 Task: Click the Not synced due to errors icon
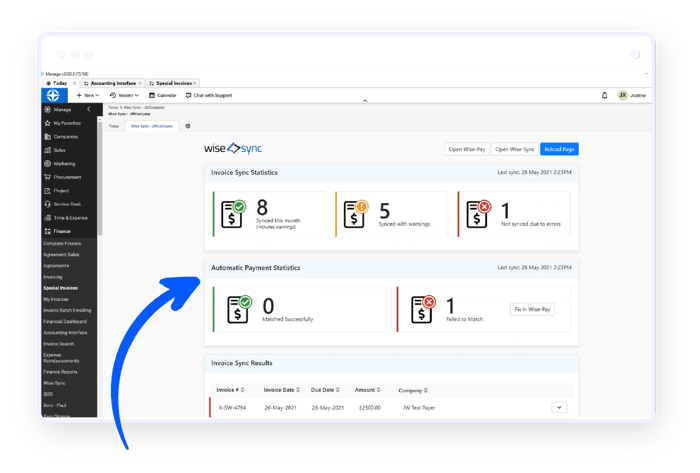click(479, 214)
